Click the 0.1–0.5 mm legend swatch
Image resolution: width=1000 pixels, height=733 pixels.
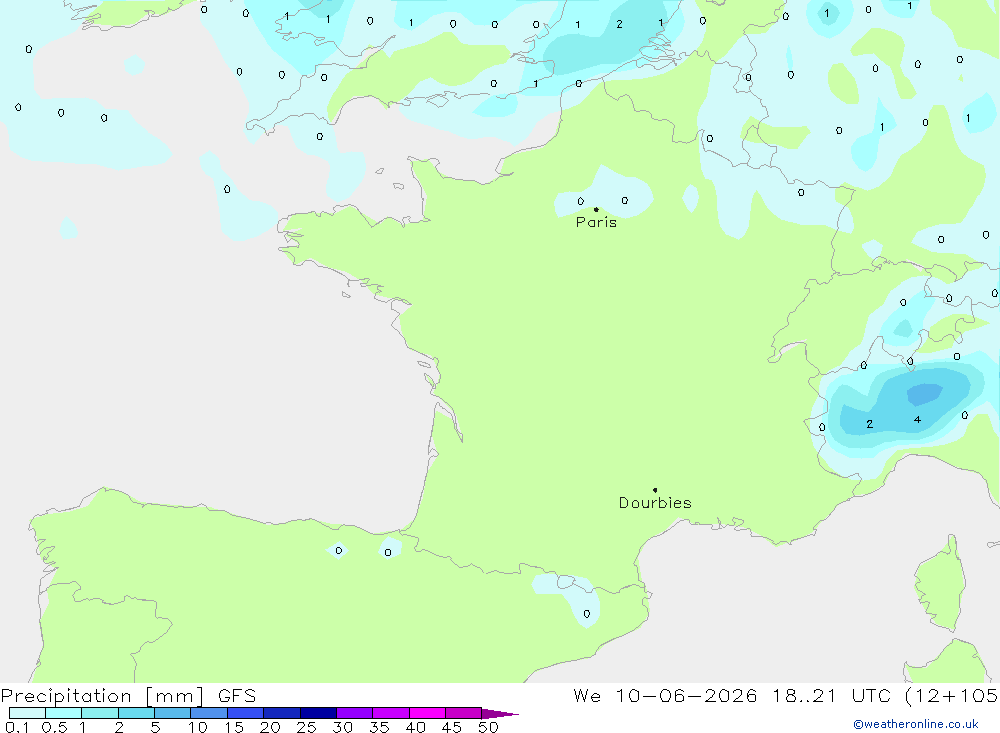pyautogui.click(x=27, y=713)
